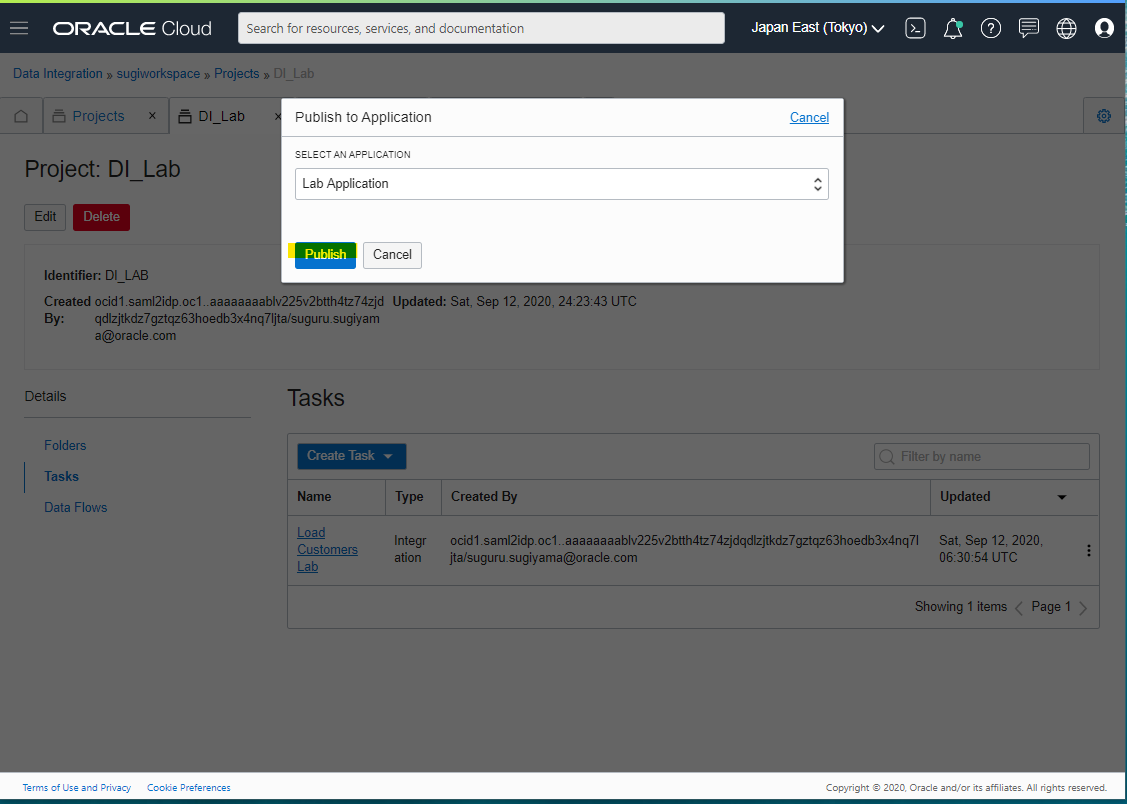
Task: Focus the search for resources field
Action: tap(481, 28)
